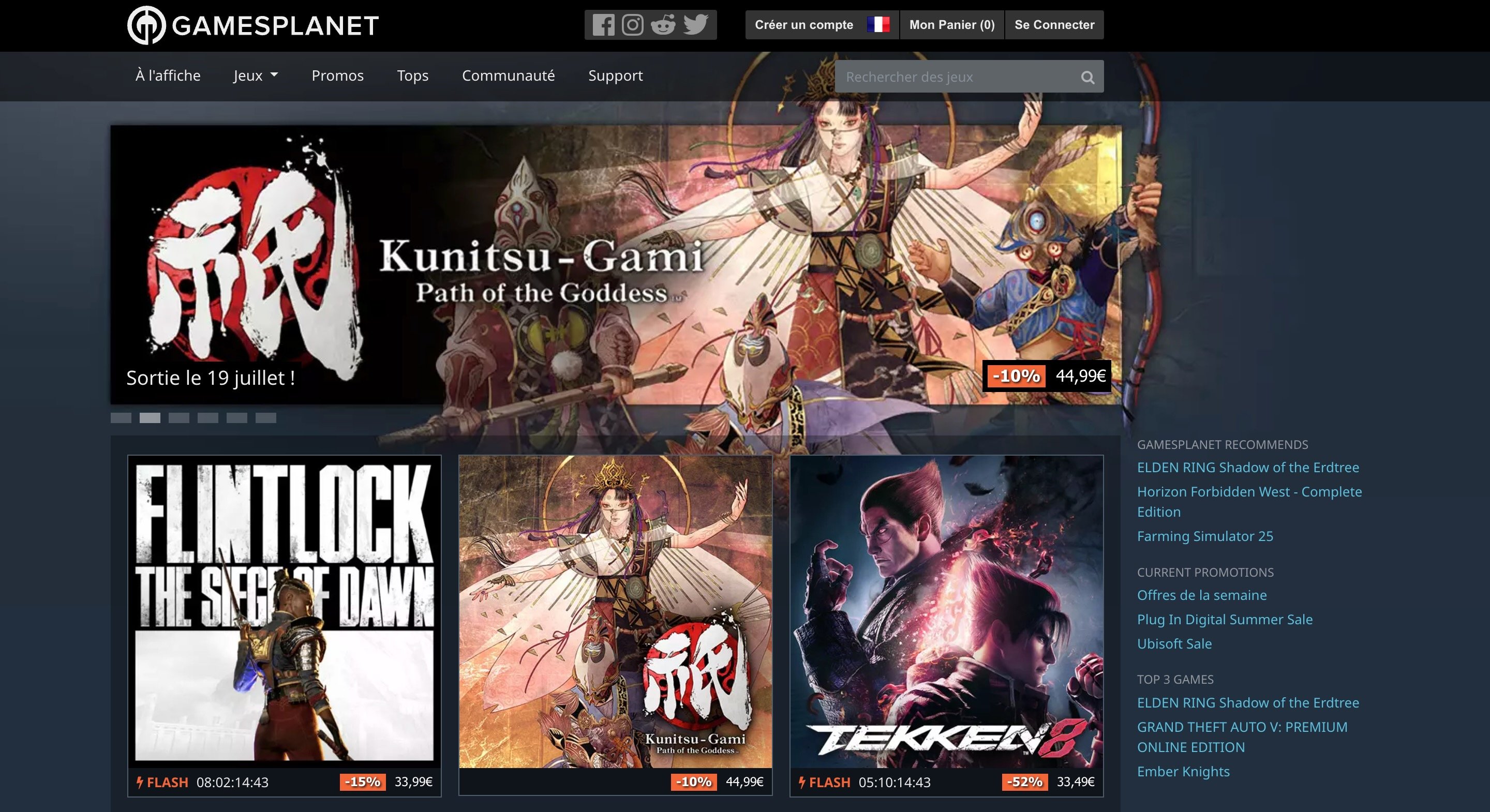Open Horizon Forbidden West - Complete Edition link
Image resolution: width=1490 pixels, height=812 pixels.
click(1249, 502)
